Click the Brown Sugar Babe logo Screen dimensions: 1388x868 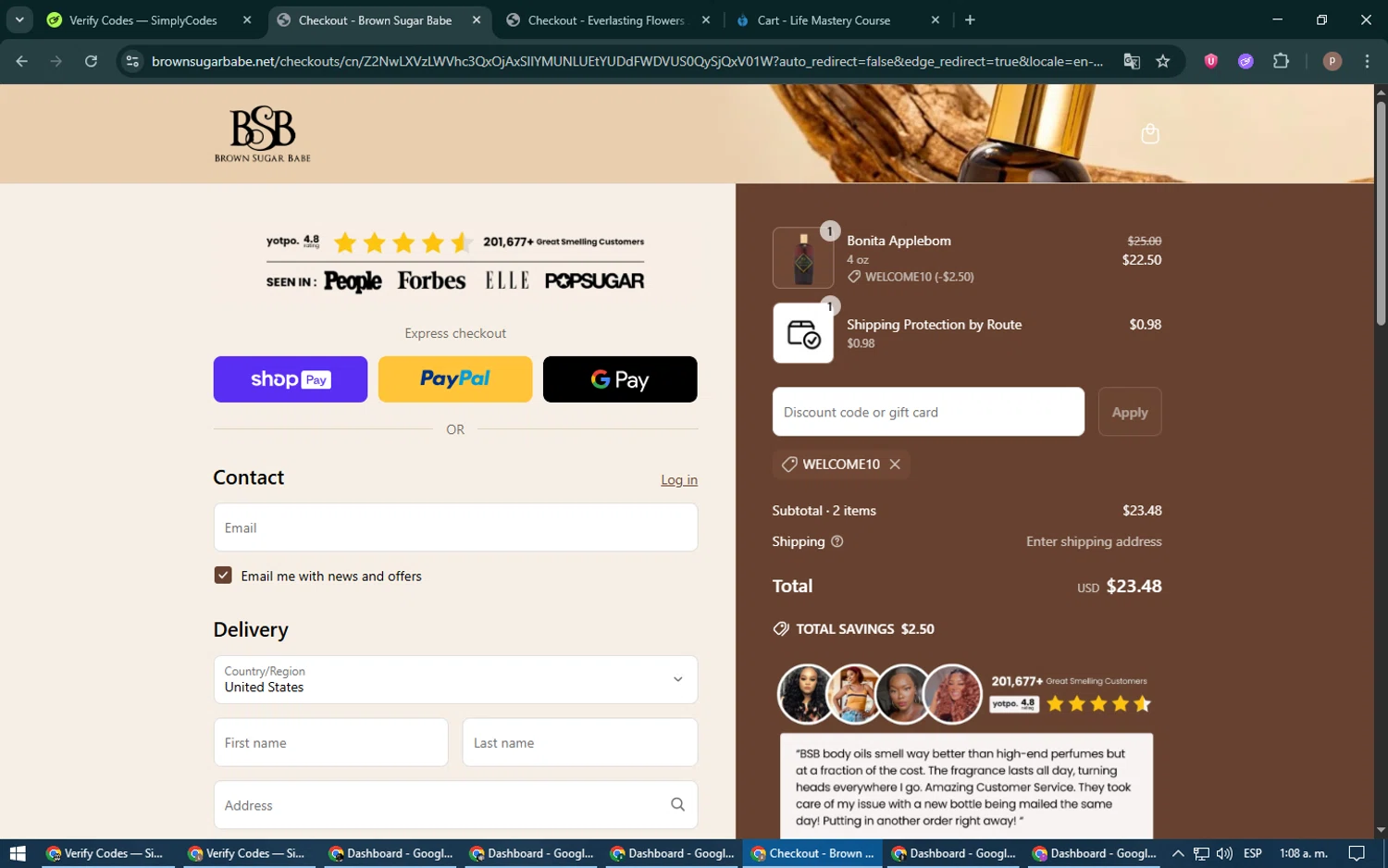click(263, 134)
